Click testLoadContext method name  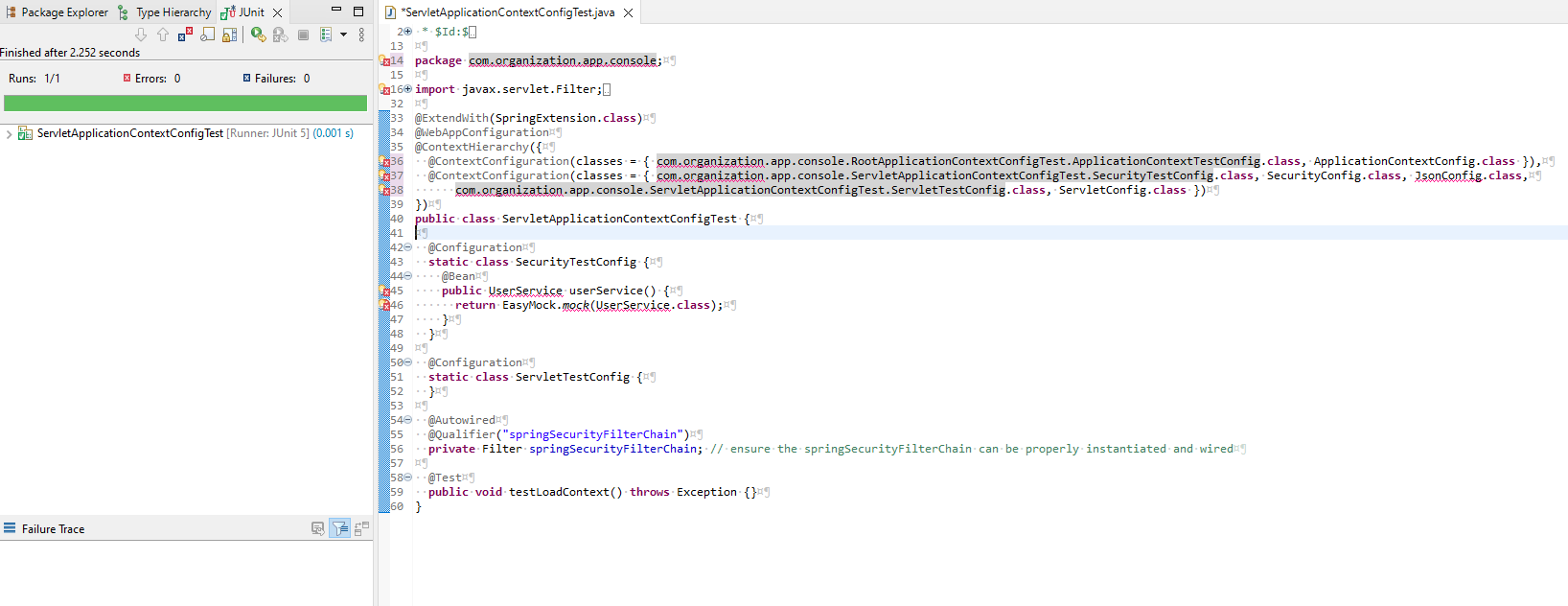coord(559,492)
